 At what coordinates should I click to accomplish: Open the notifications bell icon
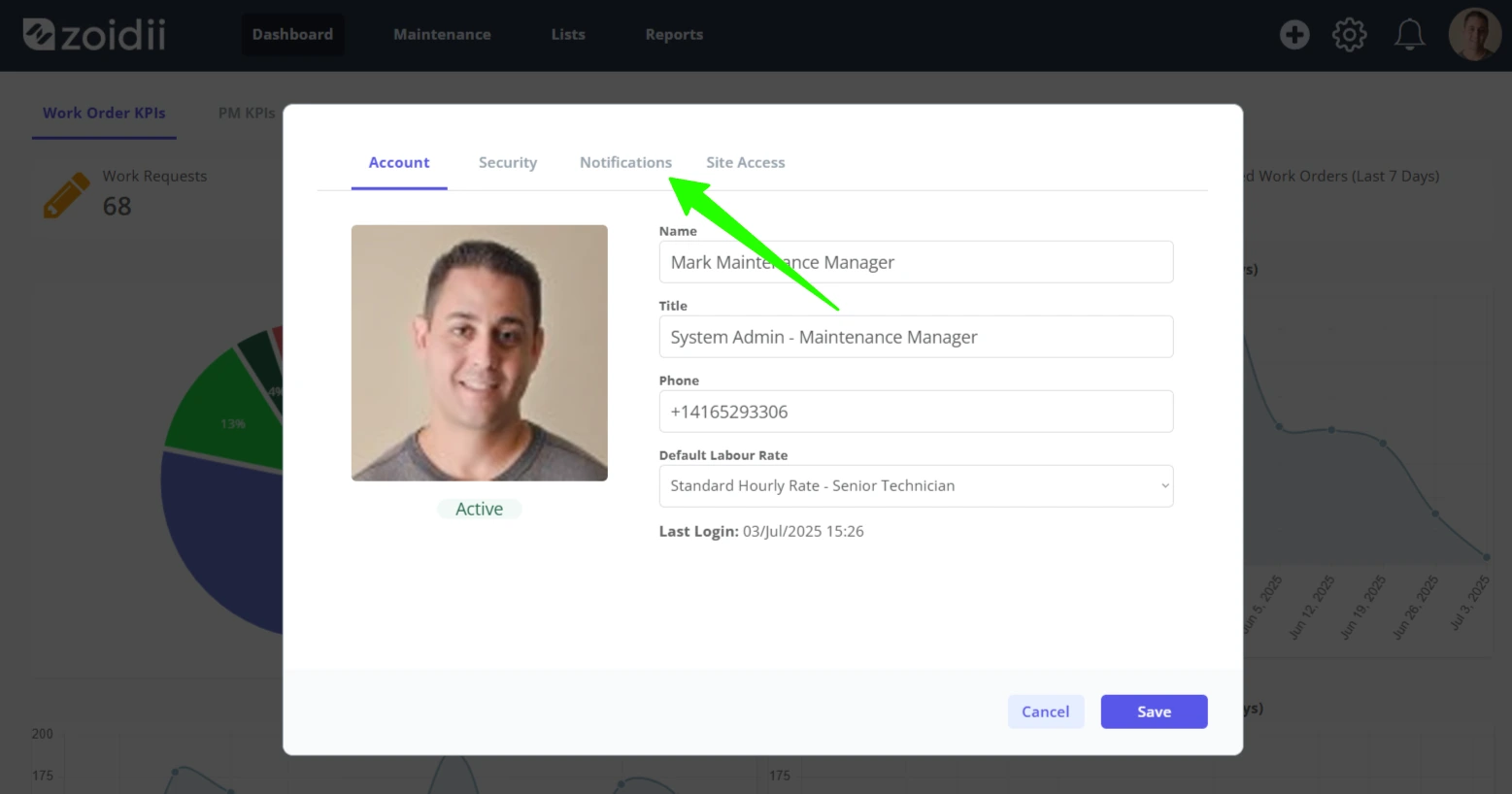(1409, 35)
